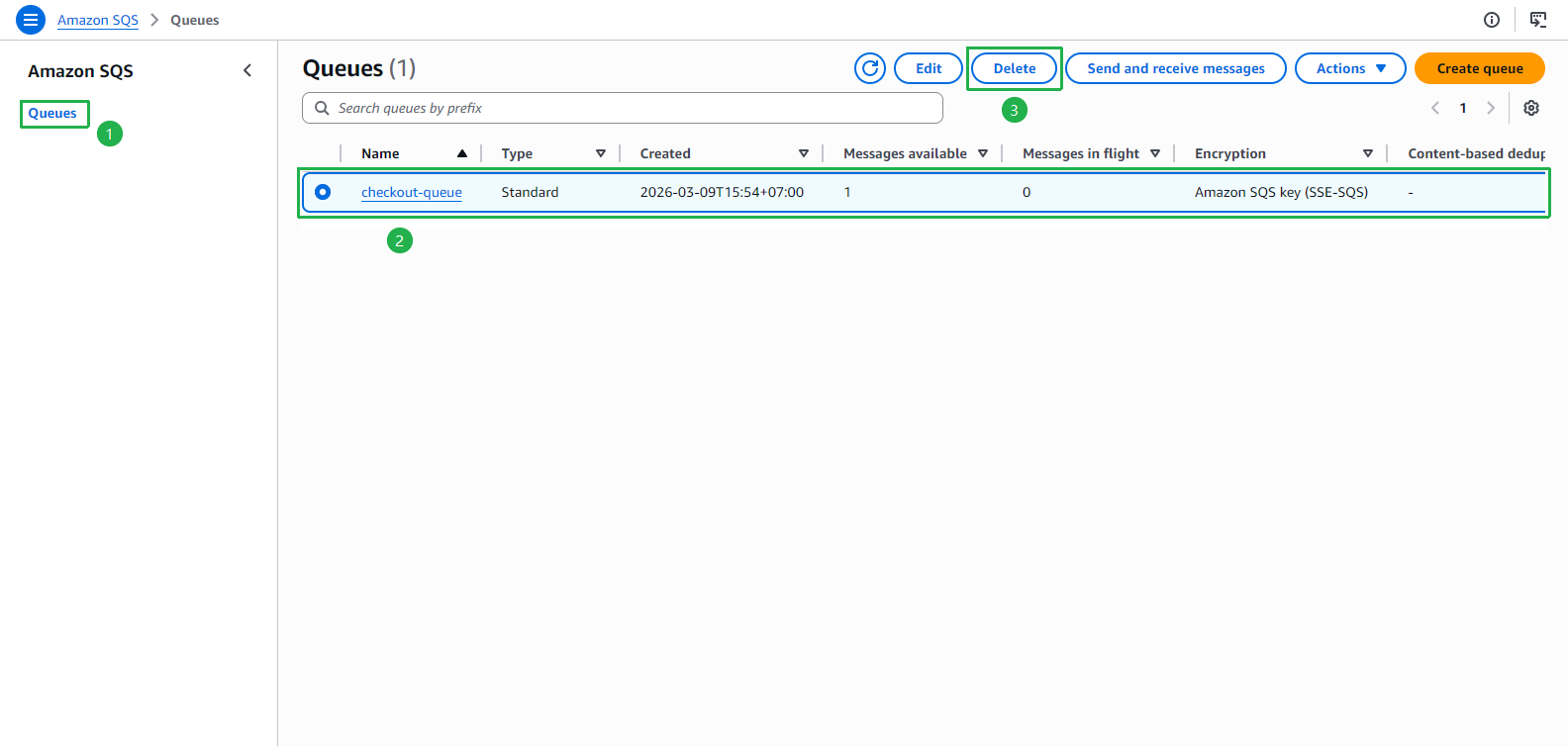The height and width of the screenshot is (746, 1568).
Task: Click the Messages in flight value 0
Action: pyautogui.click(x=1027, y=192)
